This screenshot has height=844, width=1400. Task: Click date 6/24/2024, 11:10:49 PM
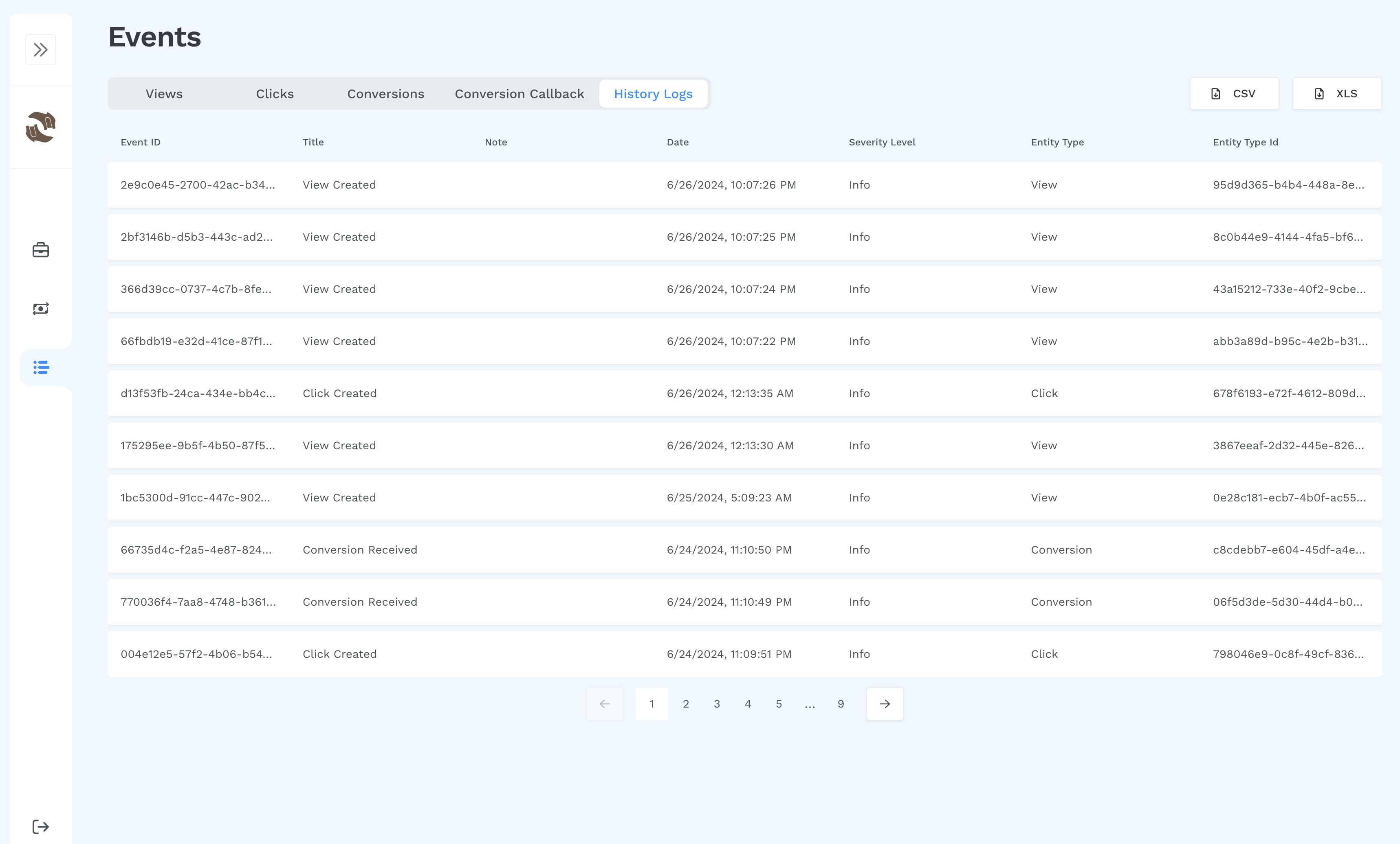click(x=729, y=602)
